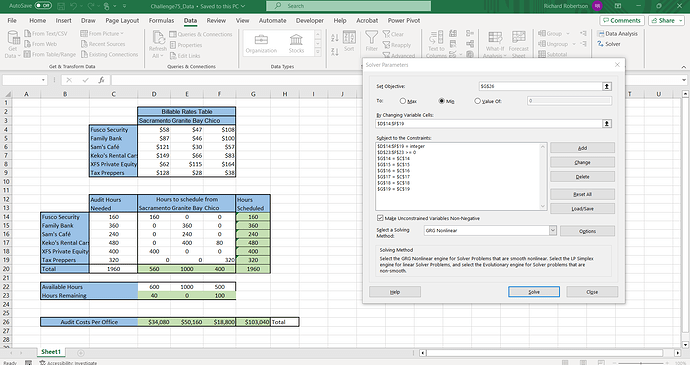This screenshot has width=690, height=365.
Task: Select the Organization data type
Action: (261, 43)
